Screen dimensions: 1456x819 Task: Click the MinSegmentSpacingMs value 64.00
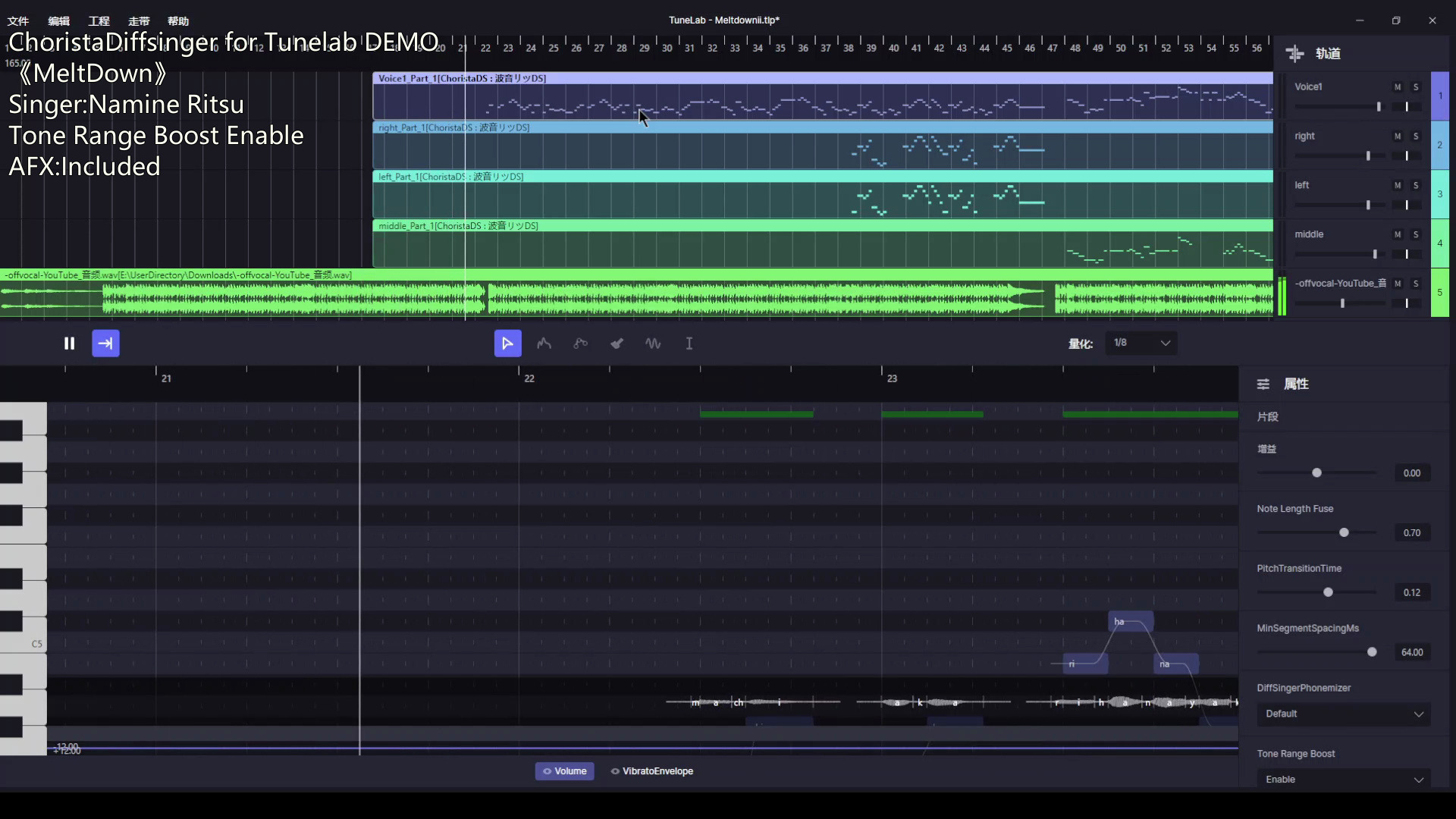pyautogui.click(x=1412, y=652)
